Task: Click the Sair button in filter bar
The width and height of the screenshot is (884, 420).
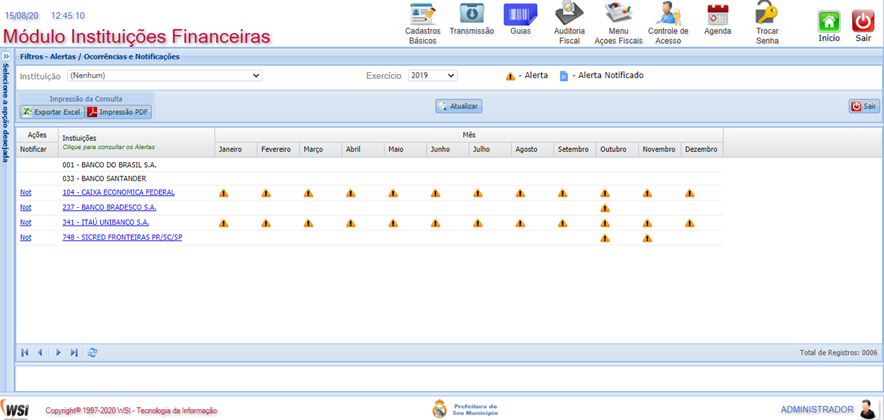Action: coord(864,106)
